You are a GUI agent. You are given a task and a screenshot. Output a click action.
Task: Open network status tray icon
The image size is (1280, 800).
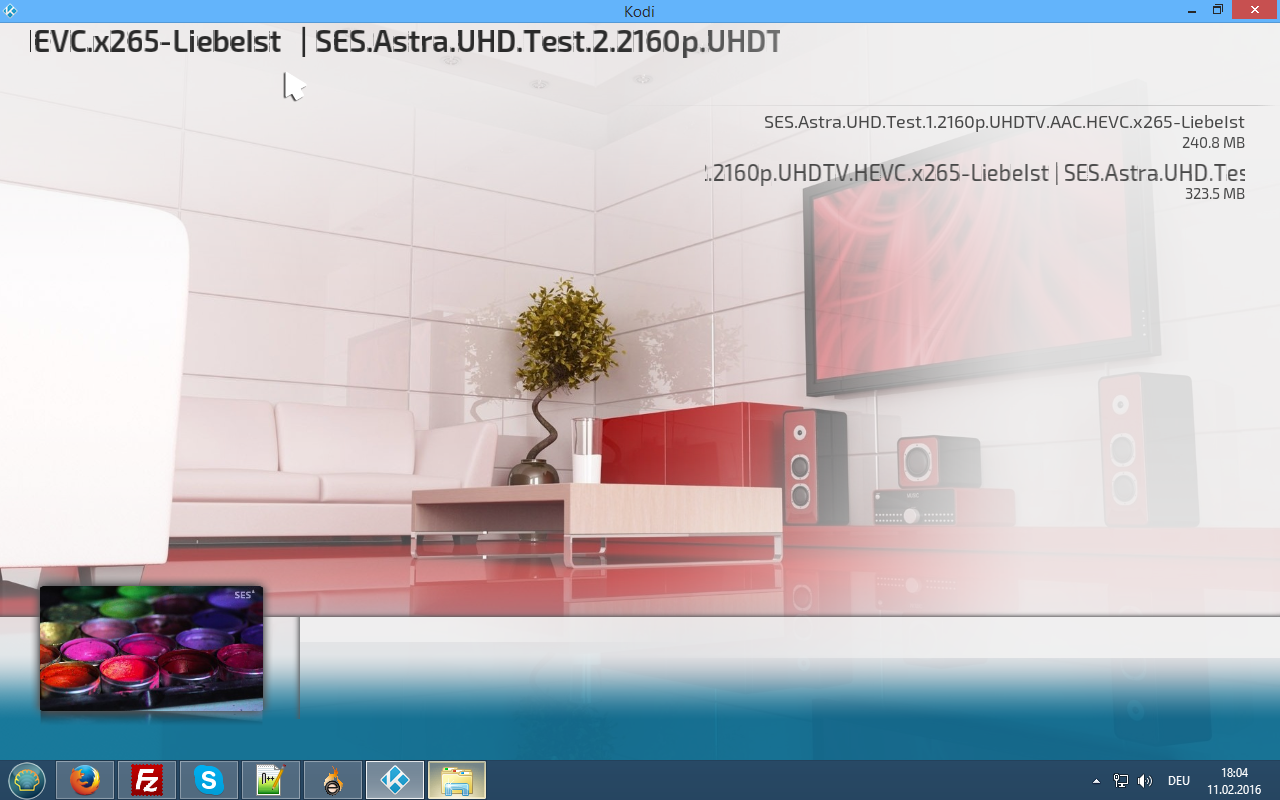coord(1121,781)
